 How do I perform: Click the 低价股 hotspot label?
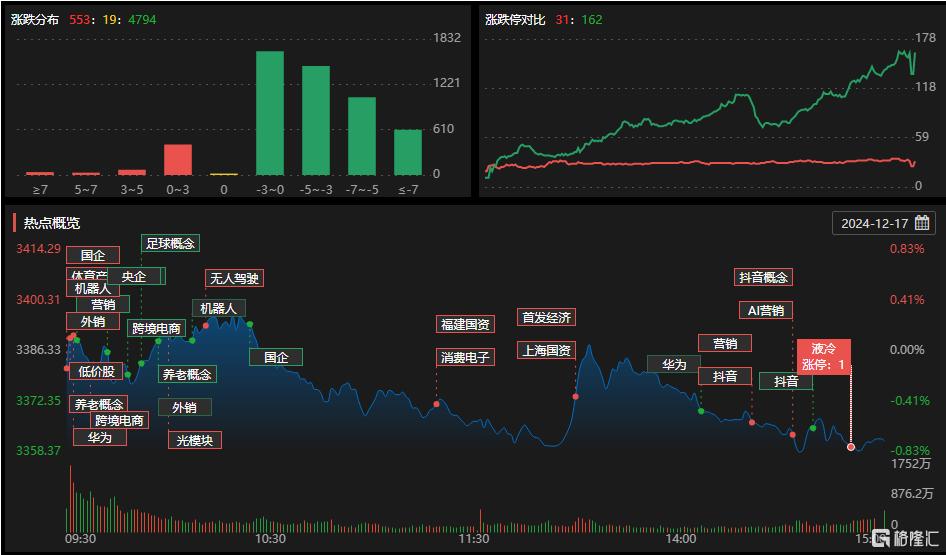(x=96, y=372)
